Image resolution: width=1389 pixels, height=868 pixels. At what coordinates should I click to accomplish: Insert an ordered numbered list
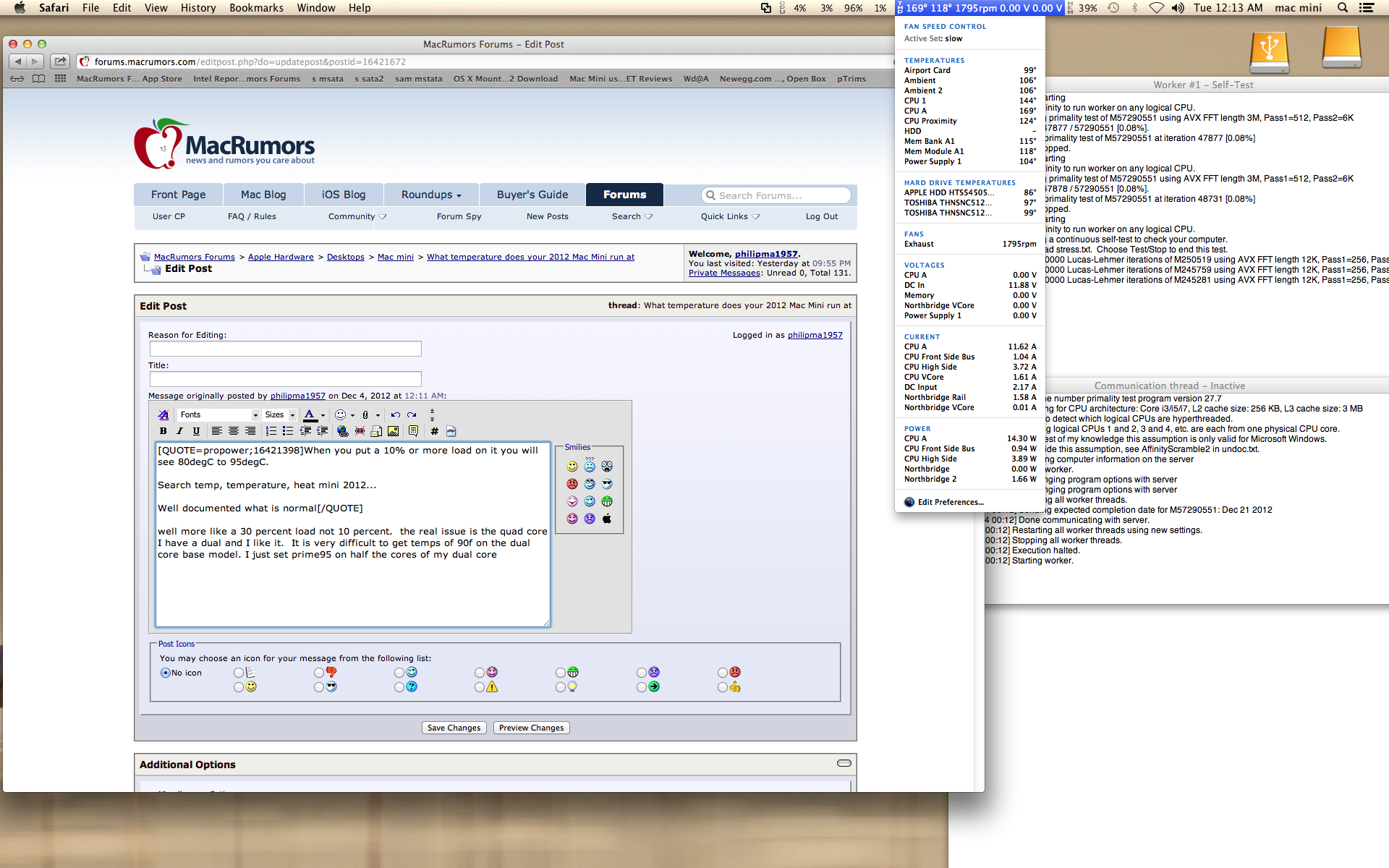[271, 431]
